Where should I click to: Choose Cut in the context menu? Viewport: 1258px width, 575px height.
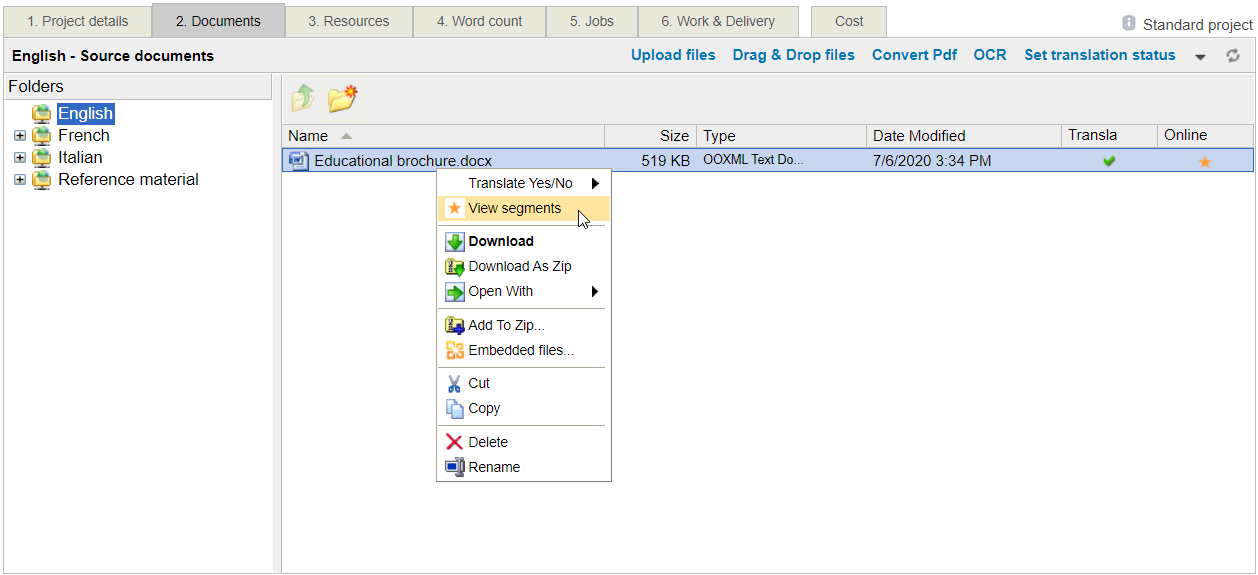(x=479, y=383)
